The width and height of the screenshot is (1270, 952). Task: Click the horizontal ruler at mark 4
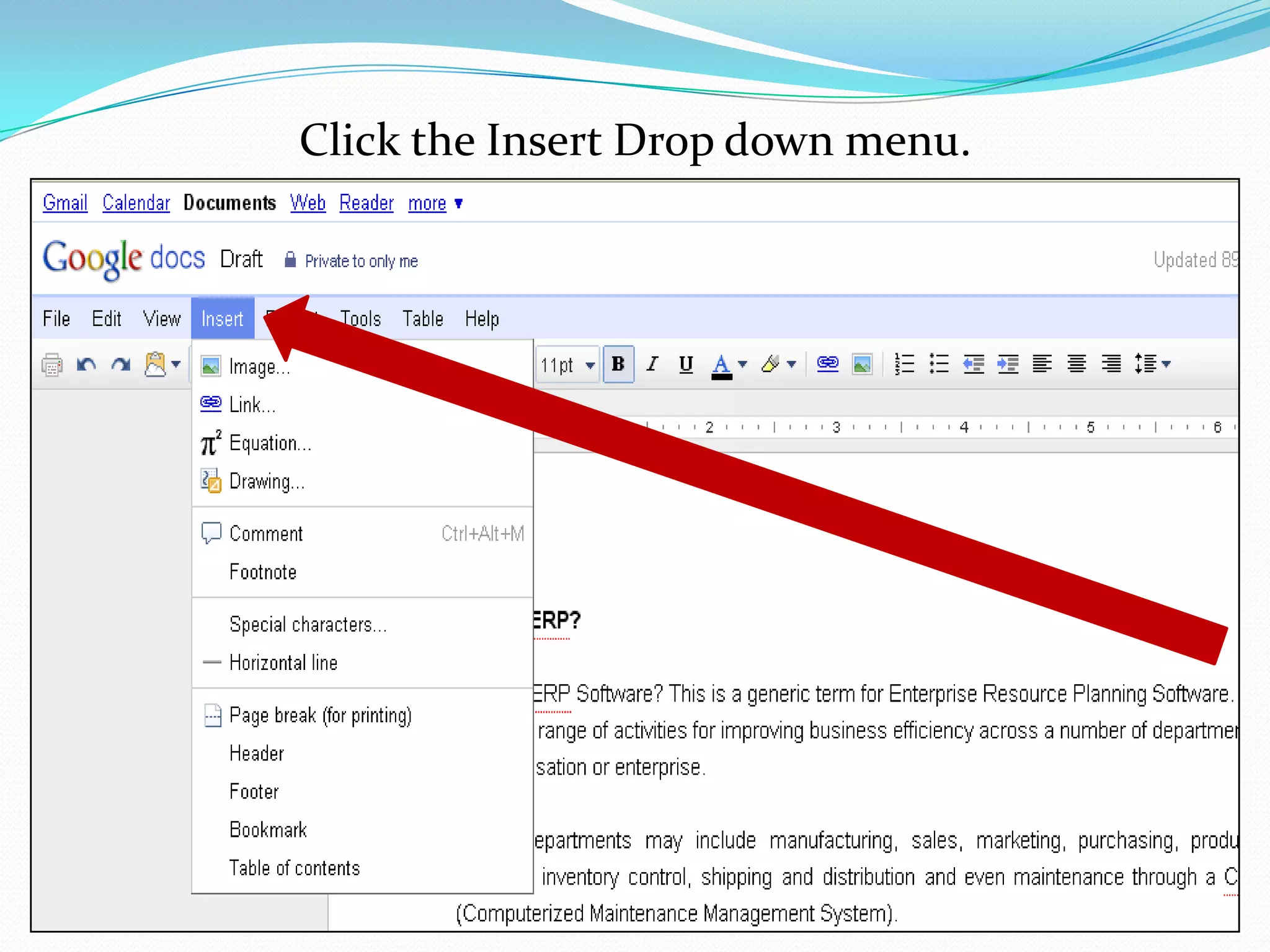pos(964,427)
